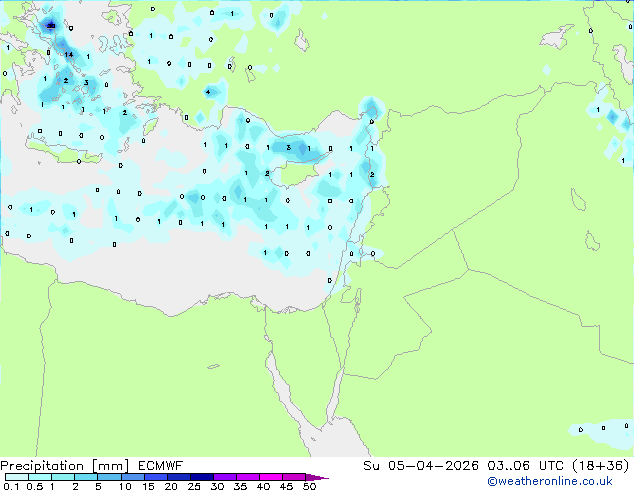This screenshot has height=490, width=634.
Task: Click the date 'Su 05-04-2026'
Action: pyautogui.click(x=421, y=466)
